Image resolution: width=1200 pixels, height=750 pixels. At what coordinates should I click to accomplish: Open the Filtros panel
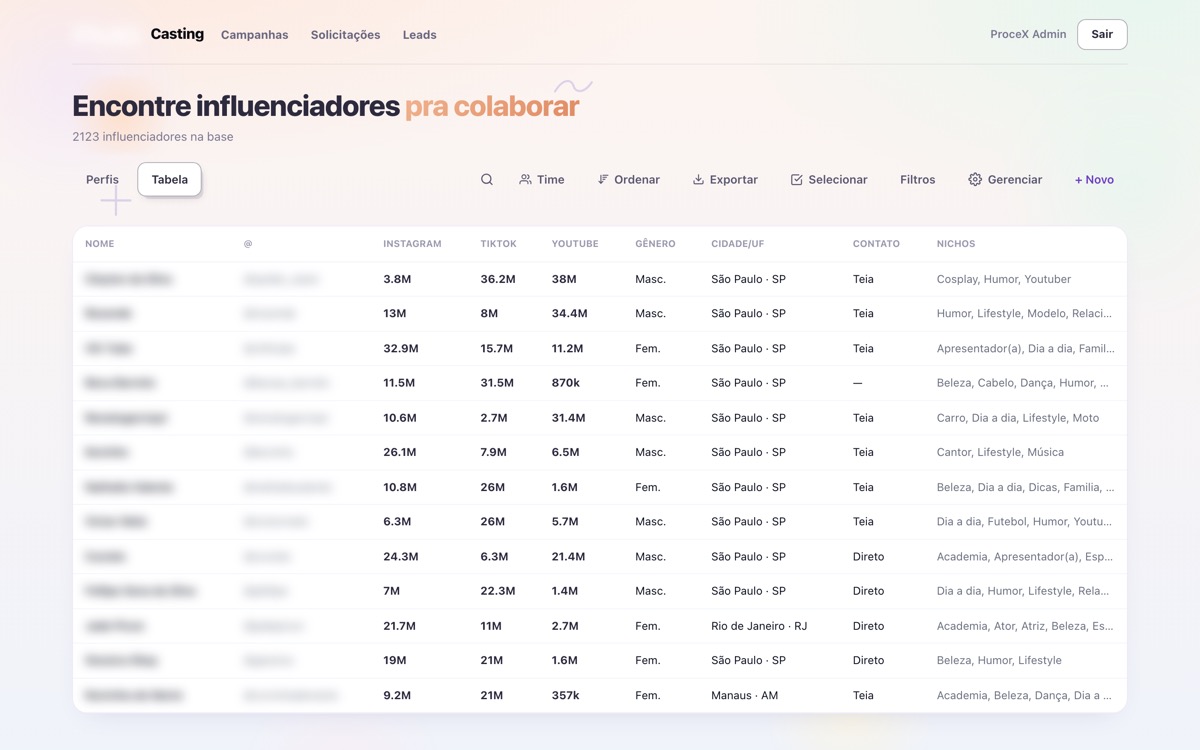coord(918,180)
